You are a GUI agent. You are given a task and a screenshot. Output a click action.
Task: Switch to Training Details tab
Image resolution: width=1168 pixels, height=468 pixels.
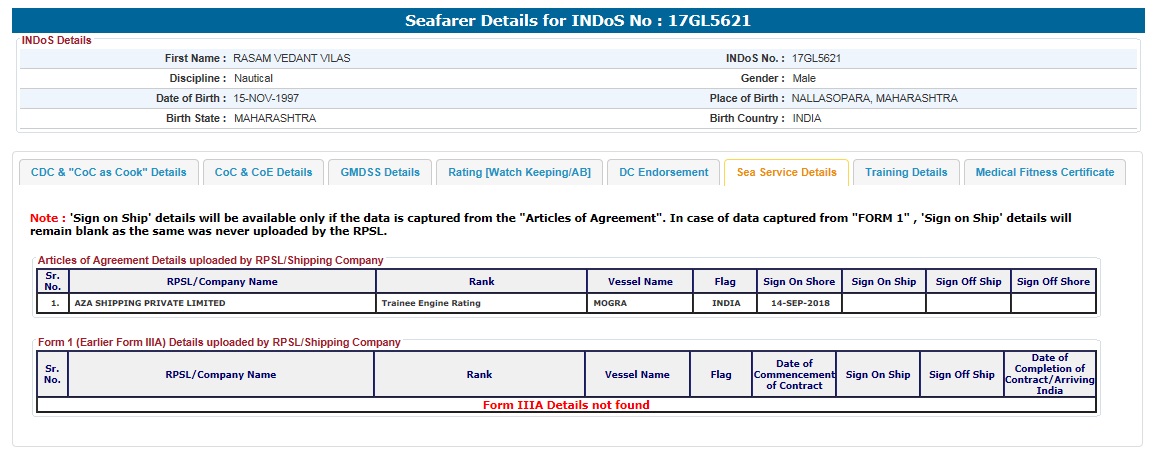(906, 172)
